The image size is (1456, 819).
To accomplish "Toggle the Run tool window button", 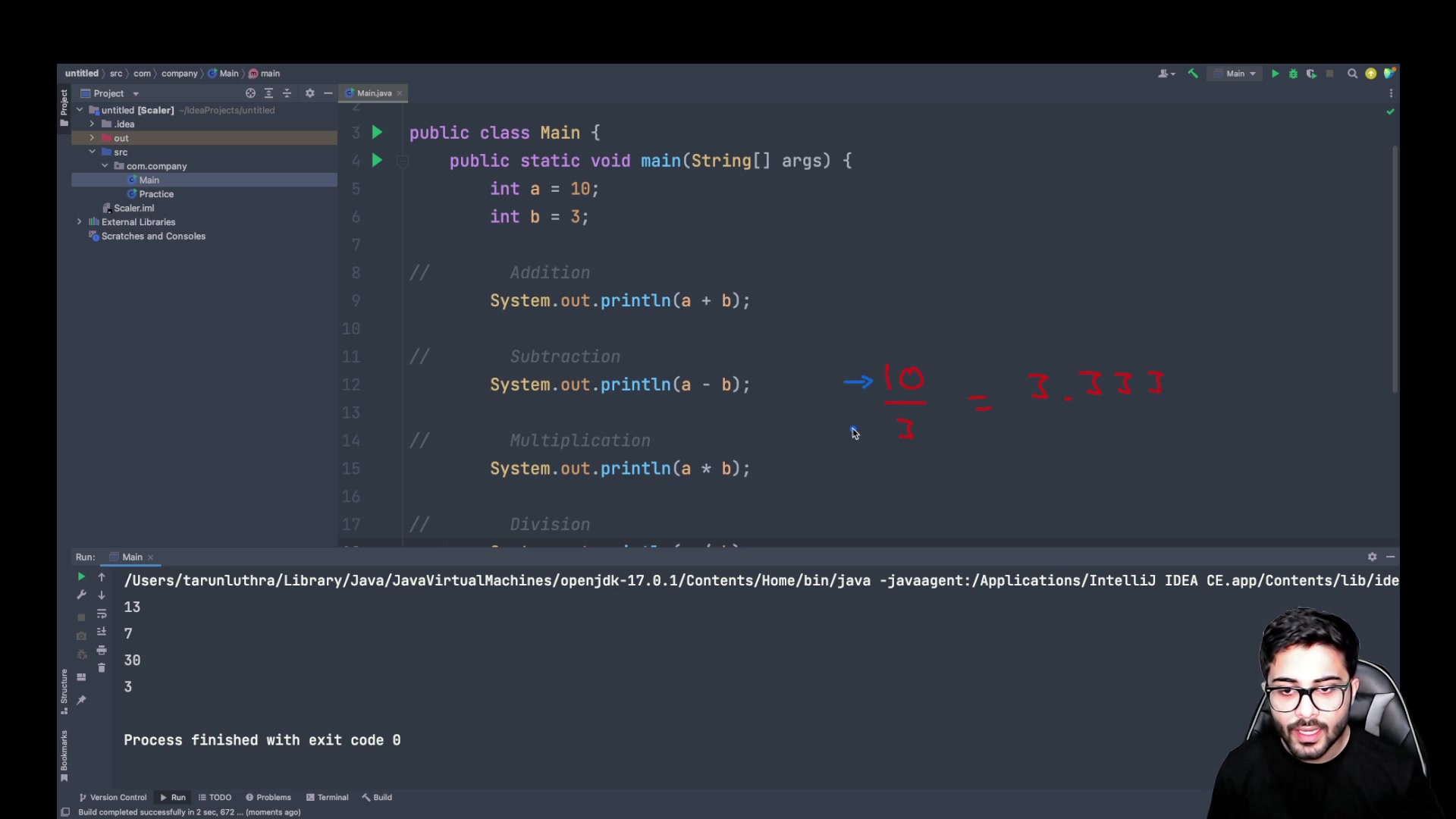I will click(x=173, y=798).
